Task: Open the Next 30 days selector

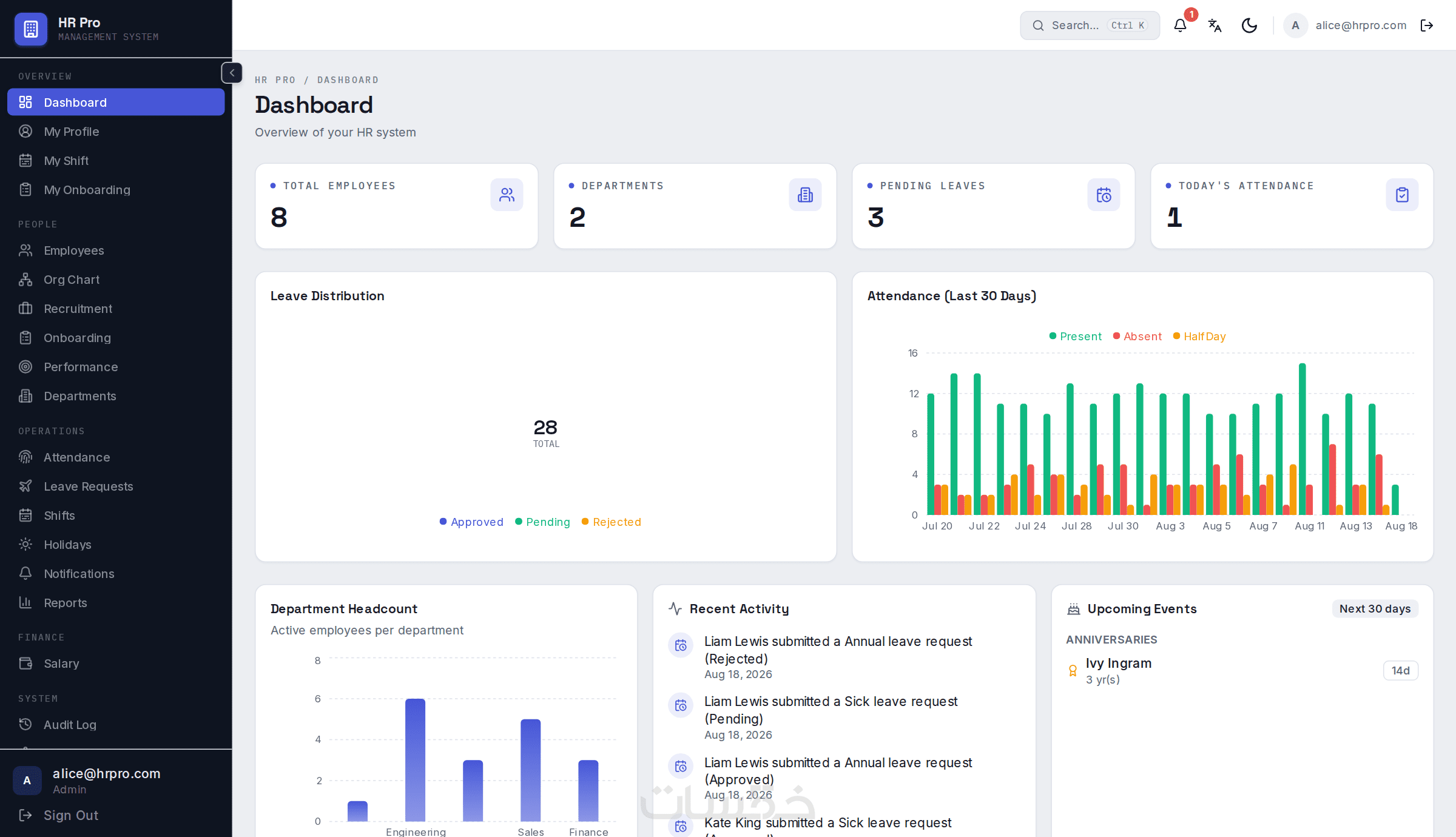Action: (x=1375, y=609)
